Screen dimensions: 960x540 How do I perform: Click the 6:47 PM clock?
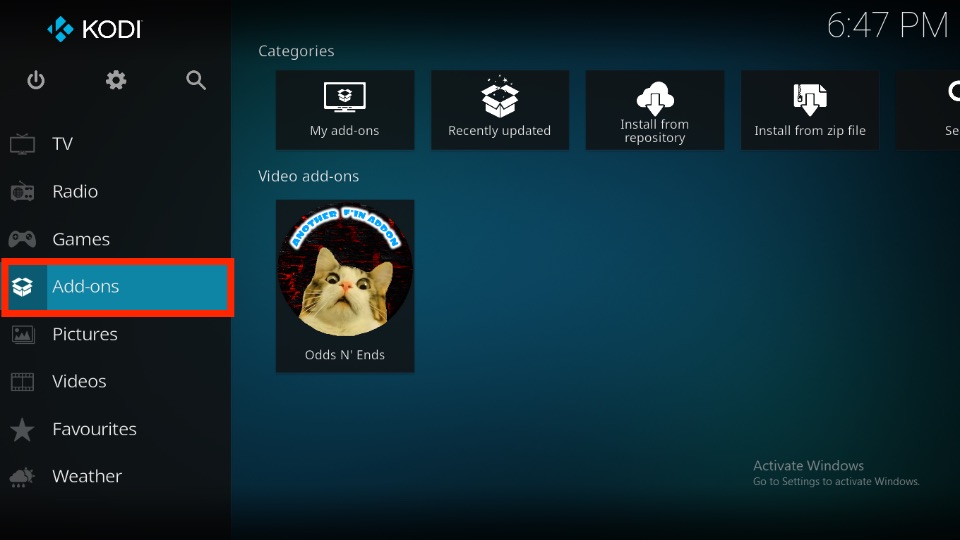887,26
